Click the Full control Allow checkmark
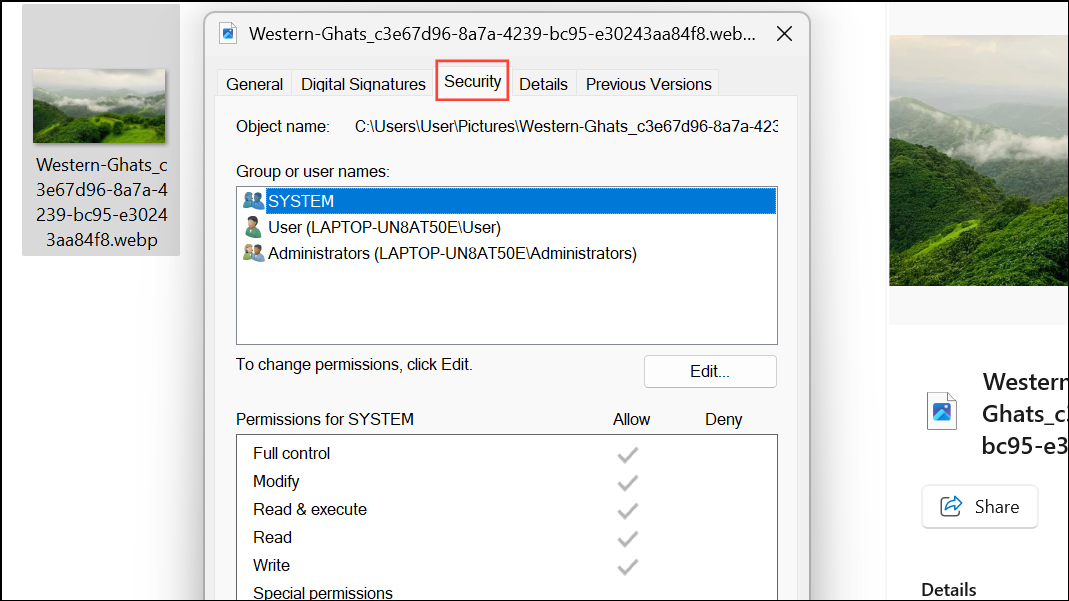Viewport: 1069px width, 601px height. point(627,454)
